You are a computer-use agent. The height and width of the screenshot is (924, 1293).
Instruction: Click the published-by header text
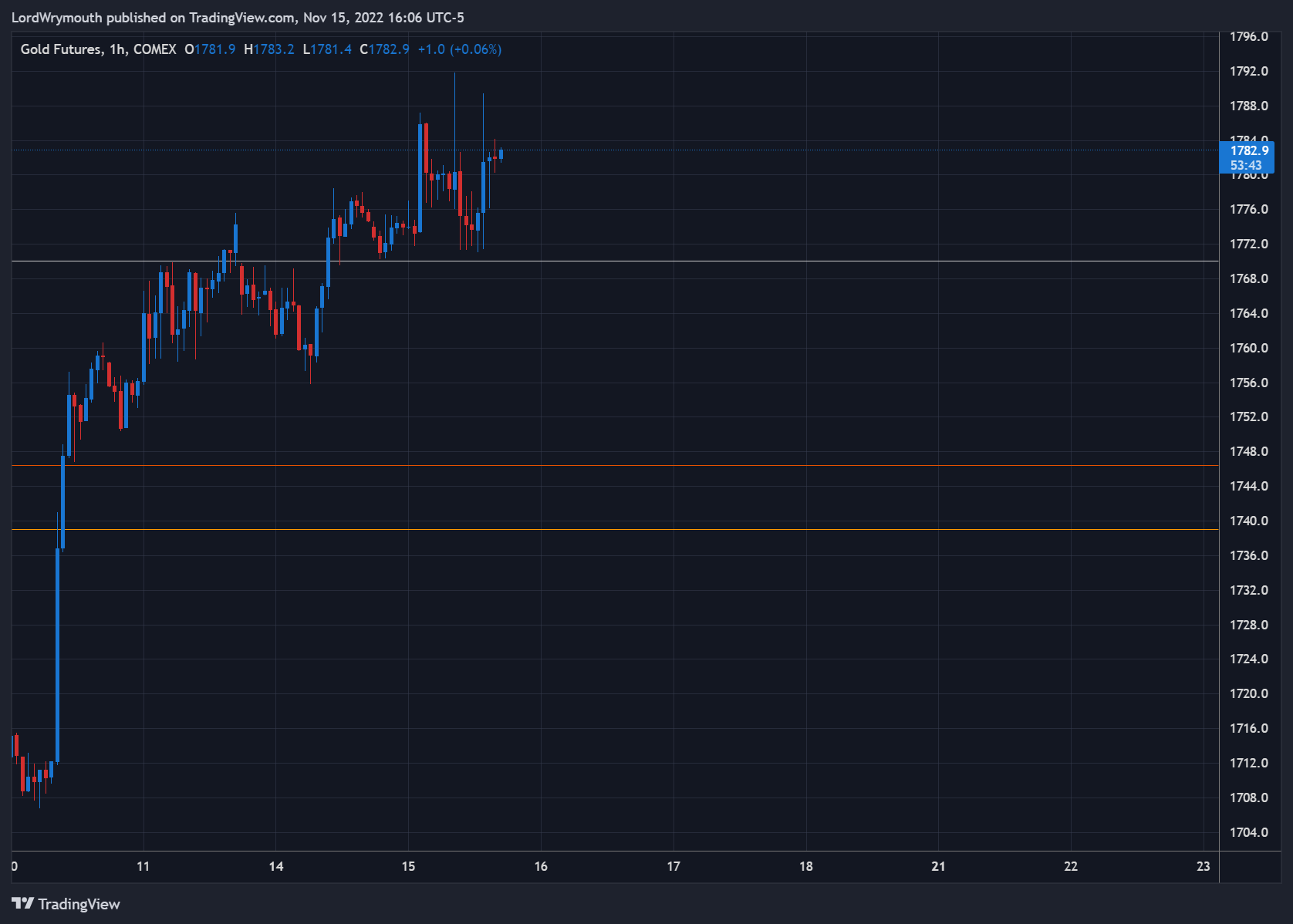238,17
